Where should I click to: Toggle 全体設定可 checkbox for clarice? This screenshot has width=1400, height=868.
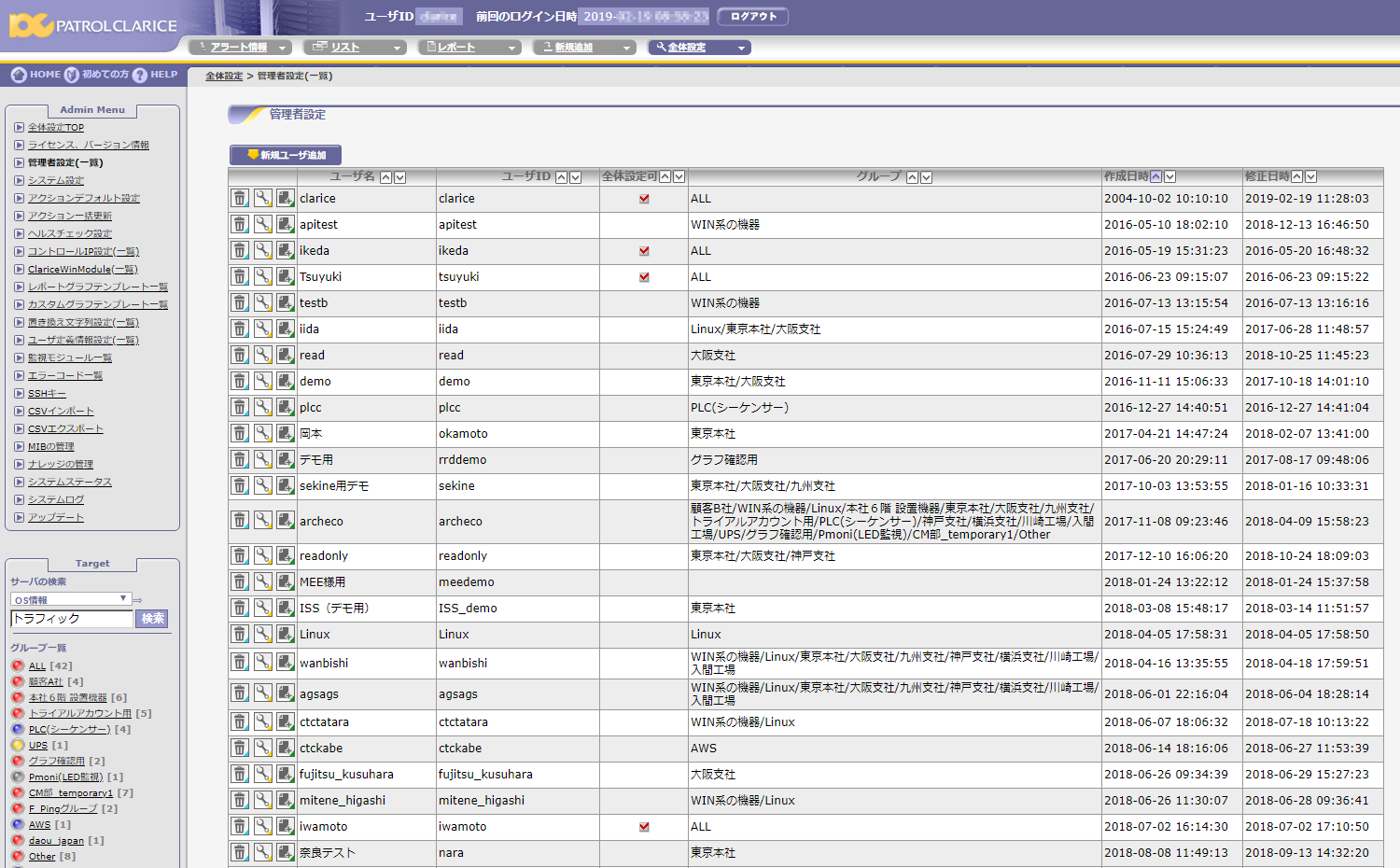tap(644, 199)
